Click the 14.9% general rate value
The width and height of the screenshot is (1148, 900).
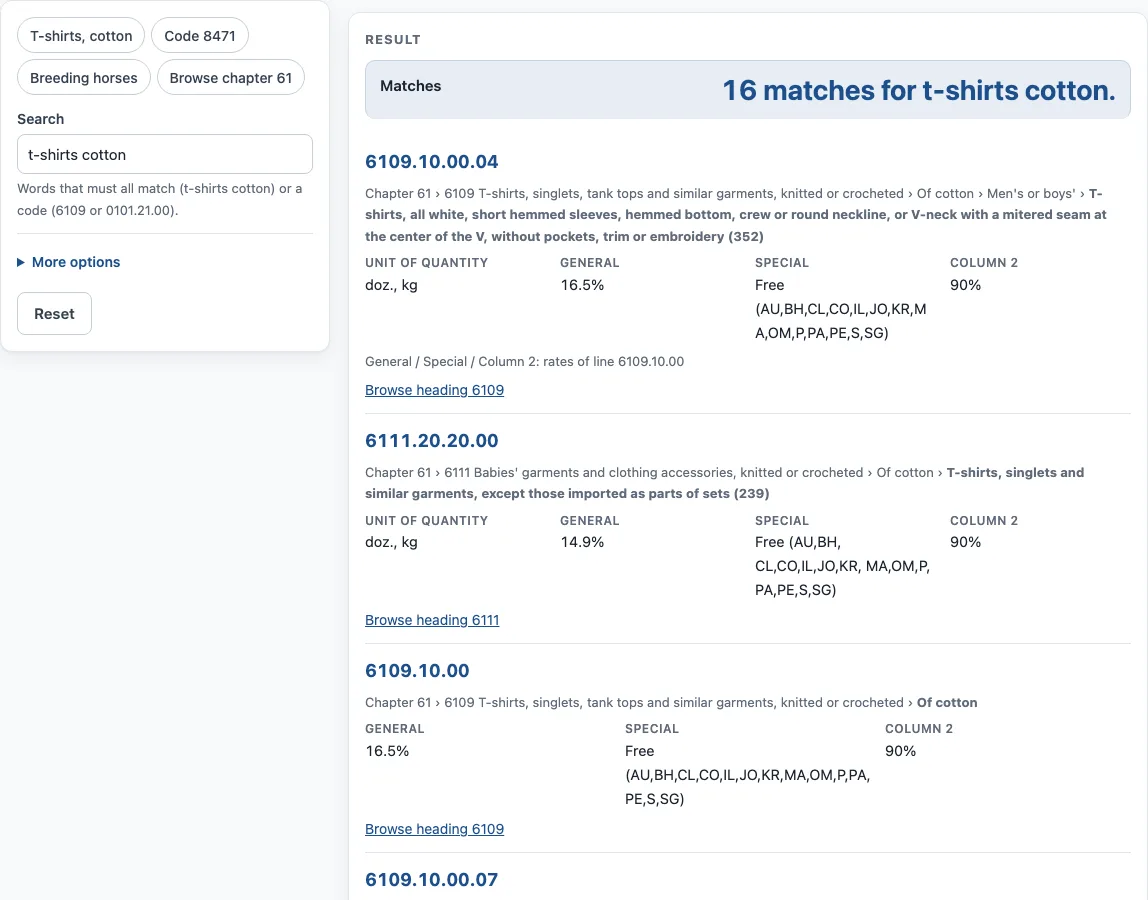click(582, 542)
